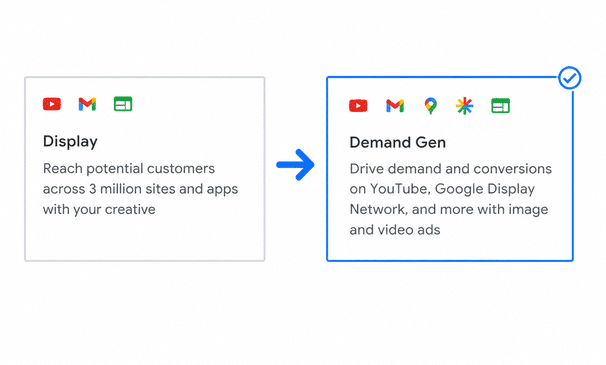
Task: Click the YouTube icon in Display card
Action: pos(52,104)
